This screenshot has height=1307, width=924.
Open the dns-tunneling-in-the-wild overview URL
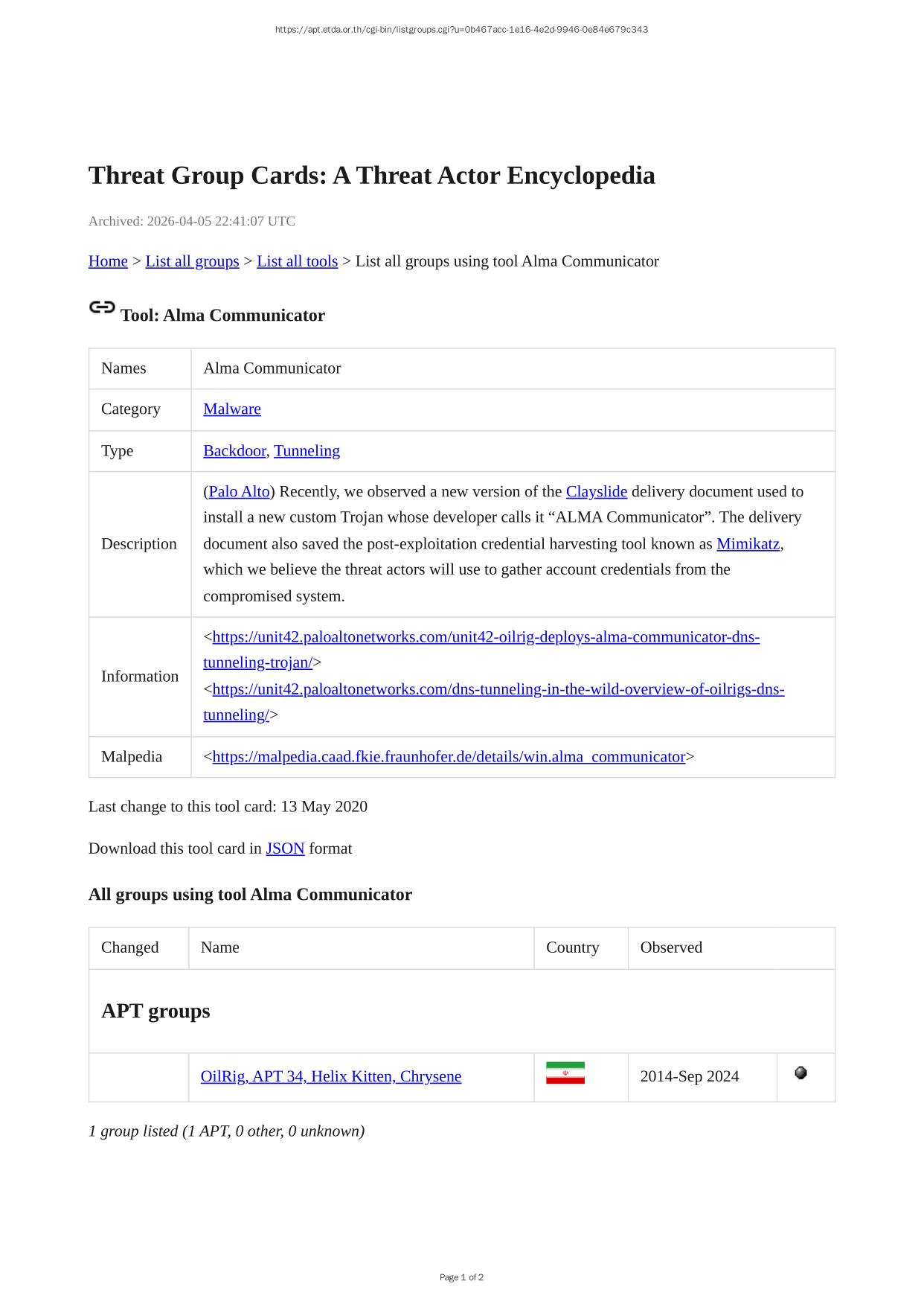(498, 689)
